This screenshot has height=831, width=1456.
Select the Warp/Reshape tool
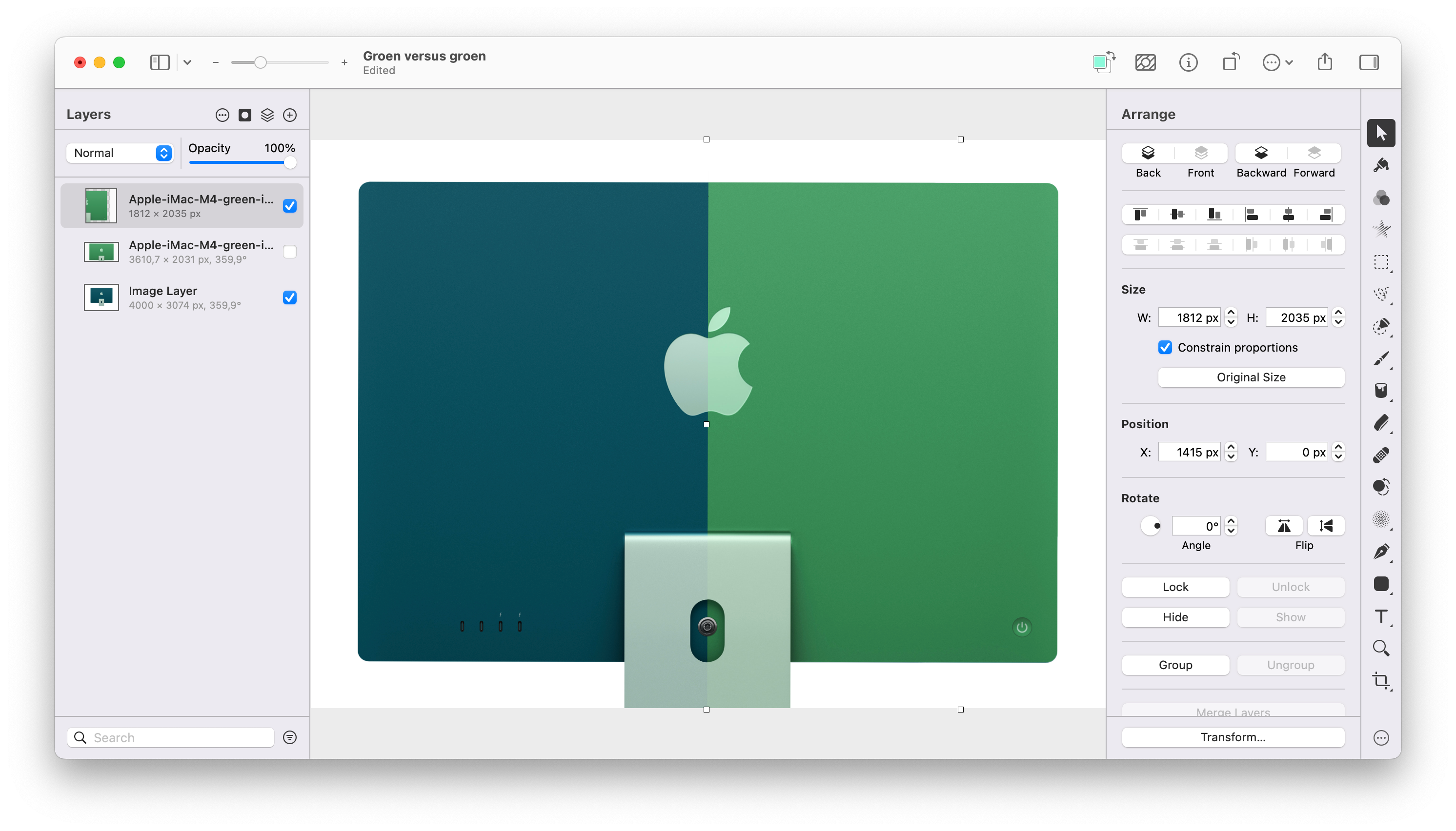1381,487
